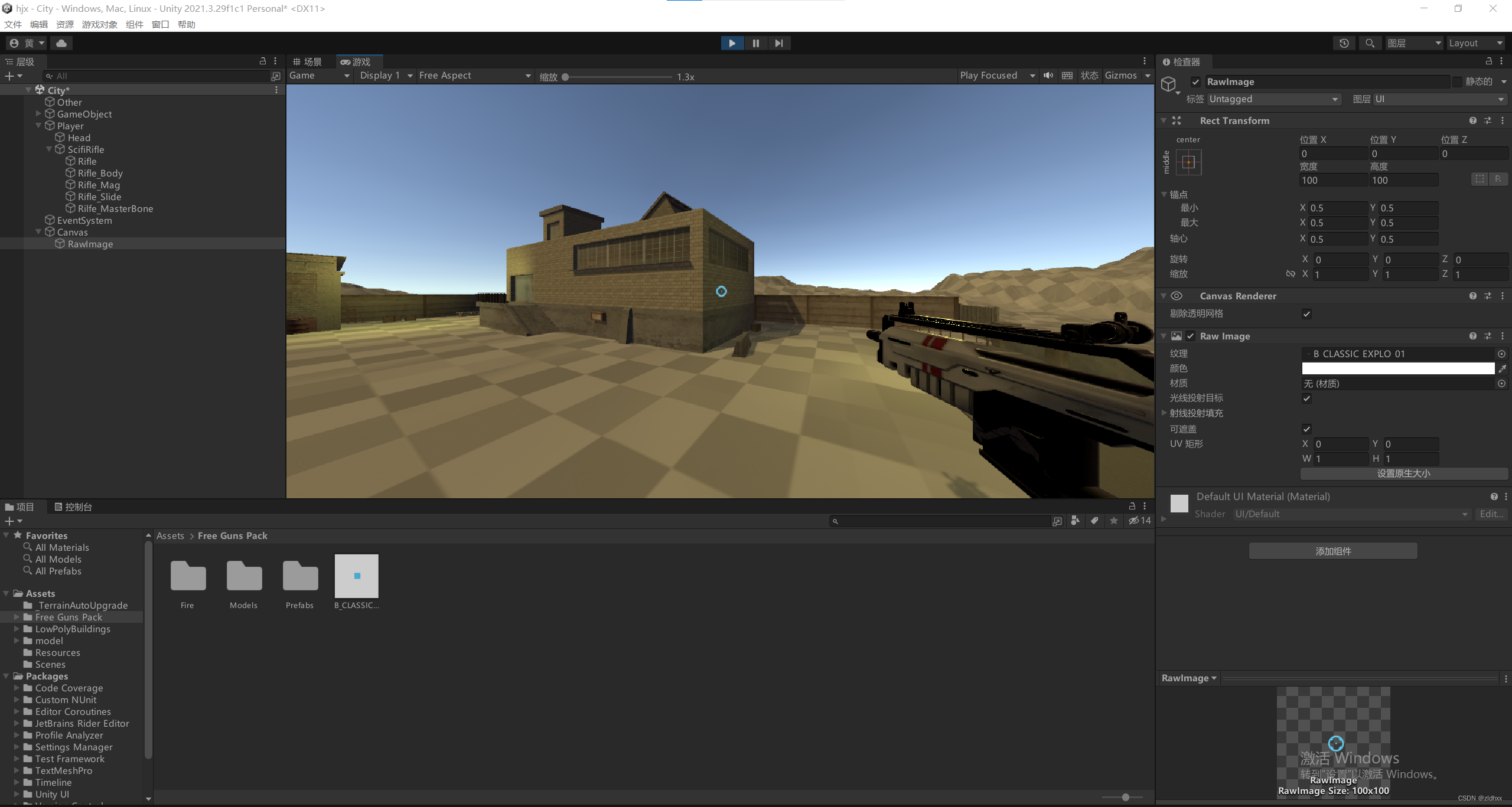Click the 添加组件 button
Screen dimensions: 1512x807
1333,551
